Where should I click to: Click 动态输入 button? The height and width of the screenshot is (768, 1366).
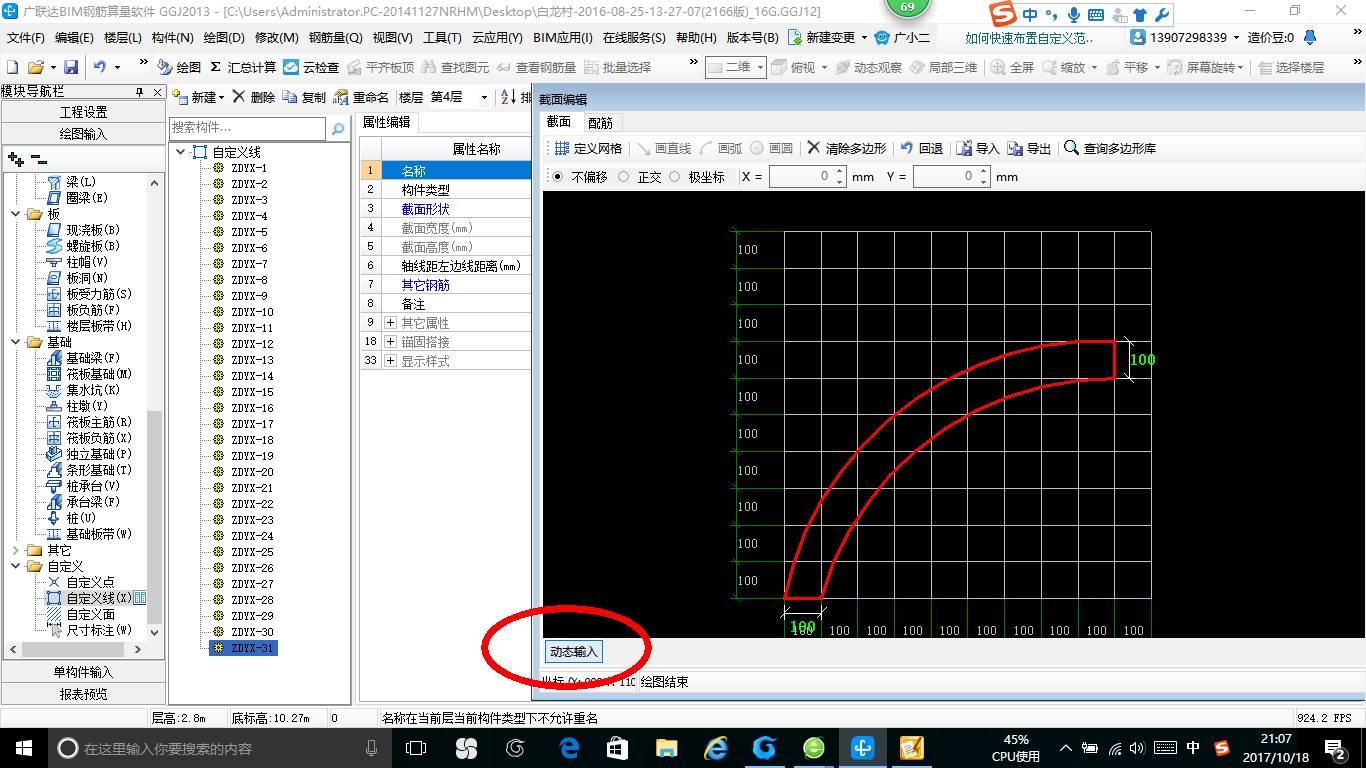click(x=574, y=652)
